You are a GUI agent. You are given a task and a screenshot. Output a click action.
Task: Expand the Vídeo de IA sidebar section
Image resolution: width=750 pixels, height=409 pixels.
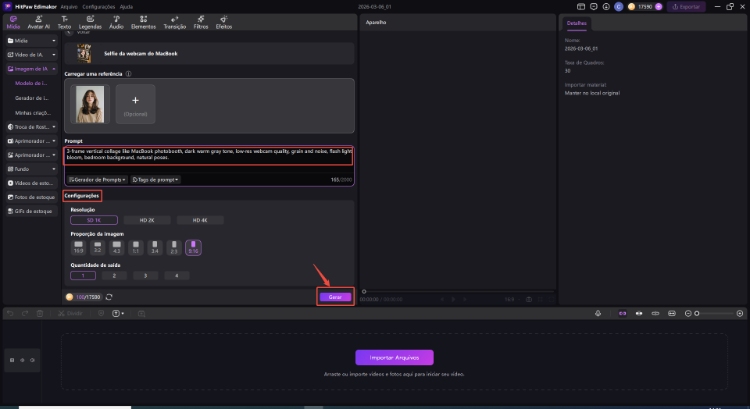(x=30, y=55)
